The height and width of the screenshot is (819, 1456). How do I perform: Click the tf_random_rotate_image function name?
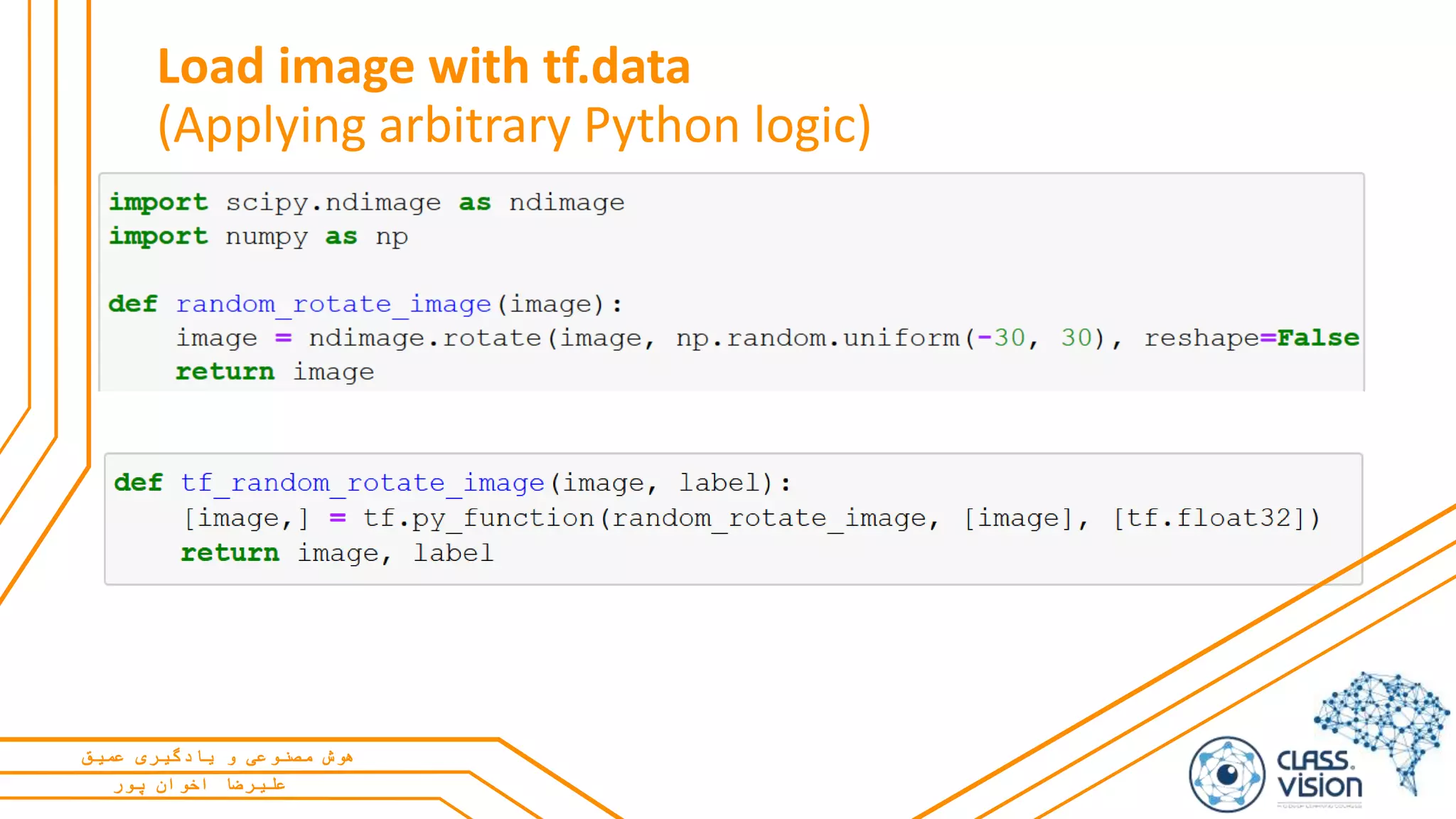[x=362, y=483]
